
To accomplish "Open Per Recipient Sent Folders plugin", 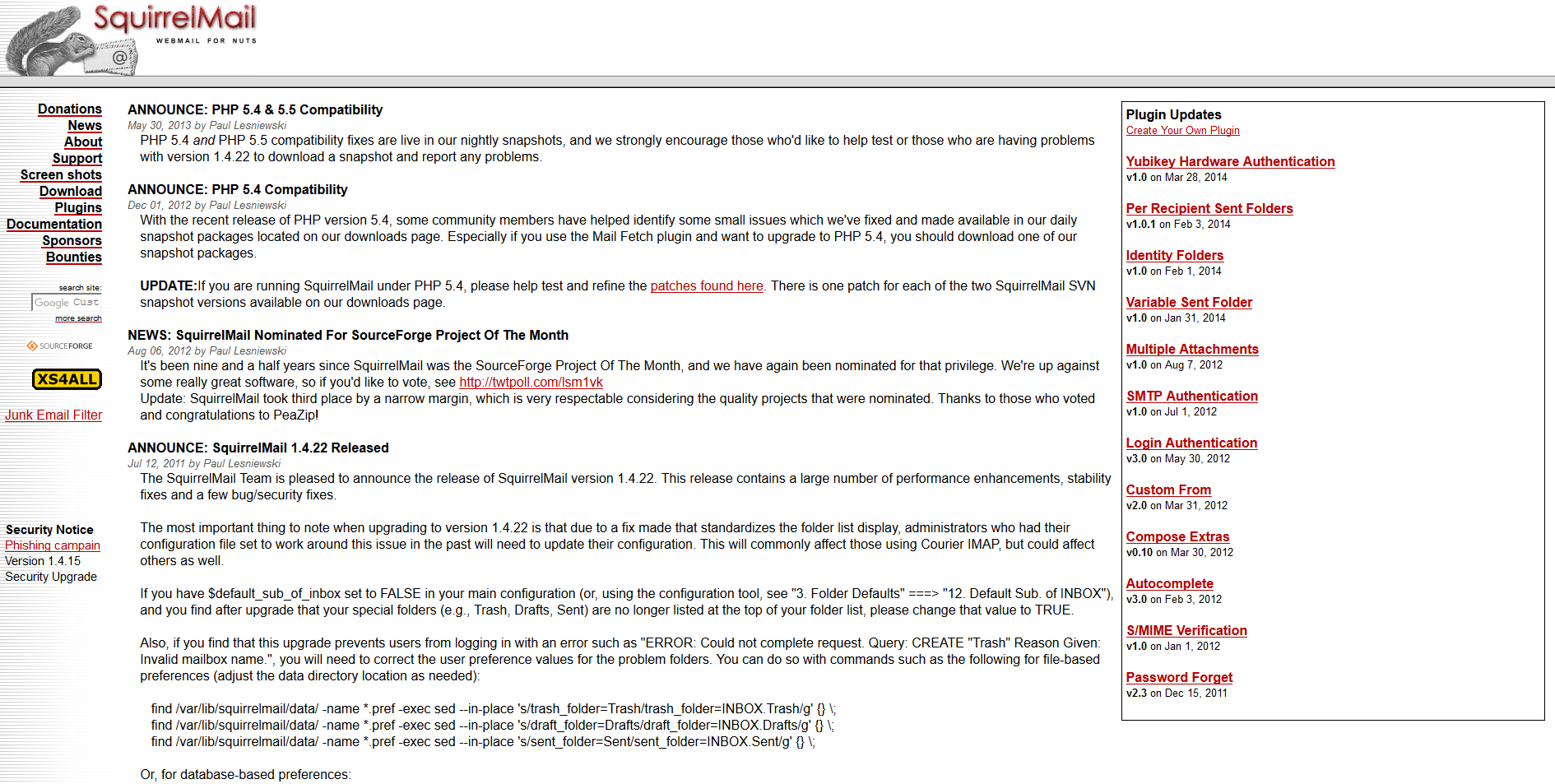I will click(x=1209, y=209).
